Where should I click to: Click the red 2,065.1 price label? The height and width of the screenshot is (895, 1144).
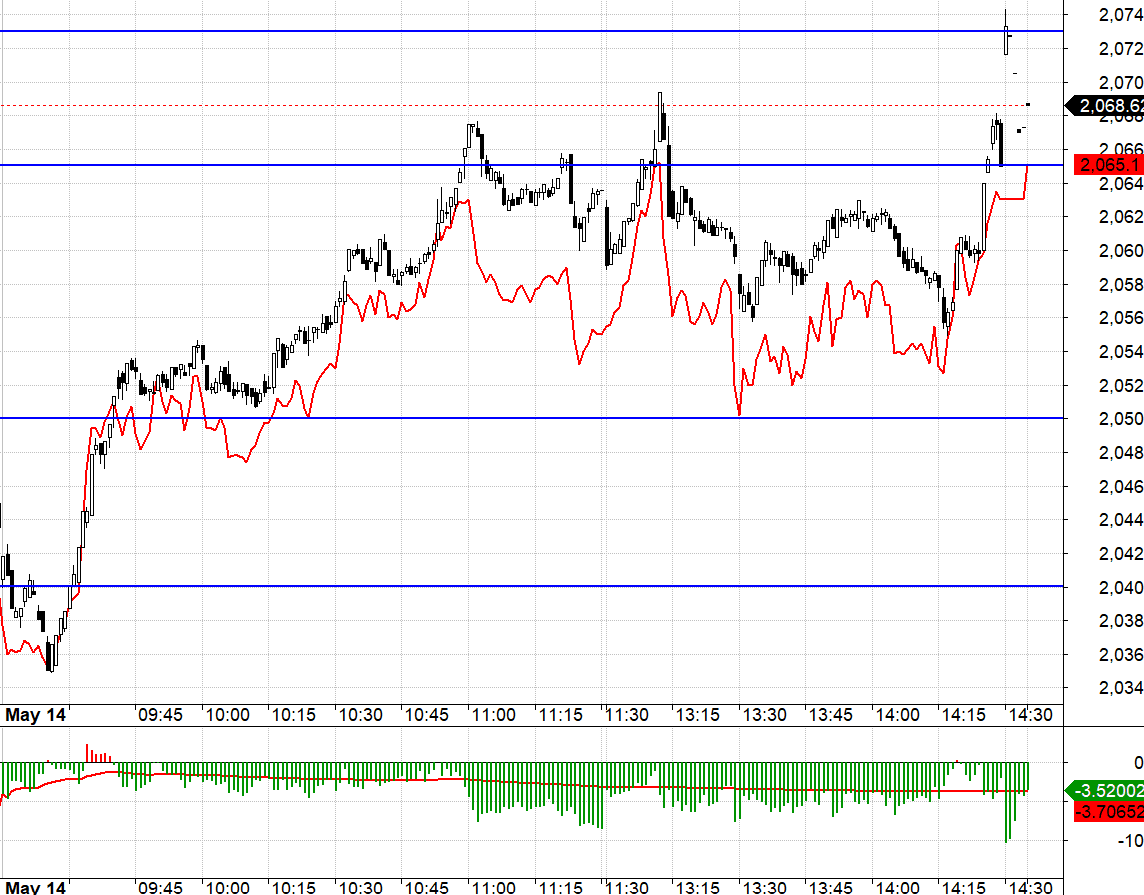click(x=1109, y=165)
